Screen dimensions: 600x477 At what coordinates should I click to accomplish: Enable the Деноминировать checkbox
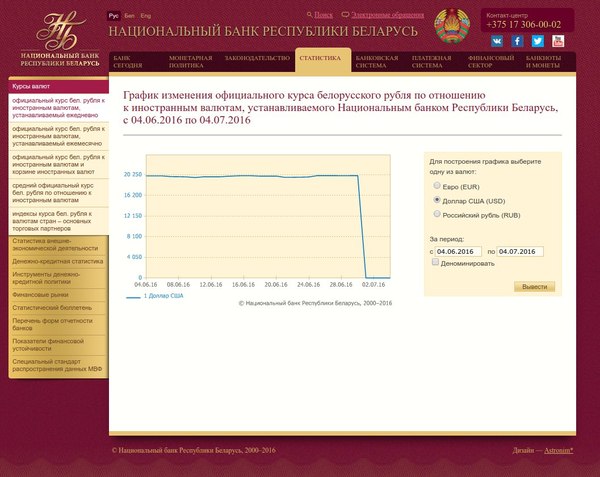(435, 262)
